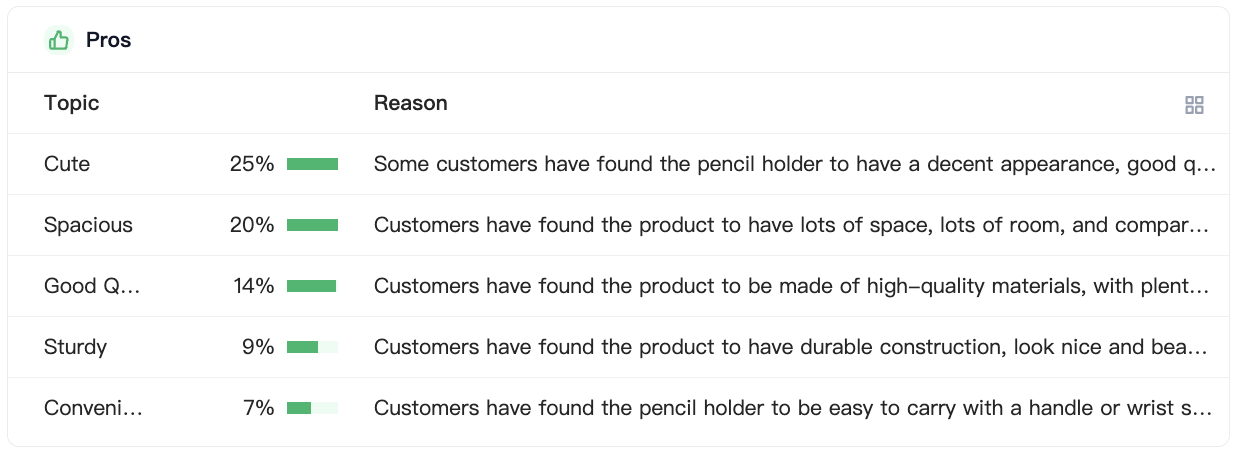Select the Spacious topic label
Image resolution: width=1242 pixels, height=454 pixels.
88,225
